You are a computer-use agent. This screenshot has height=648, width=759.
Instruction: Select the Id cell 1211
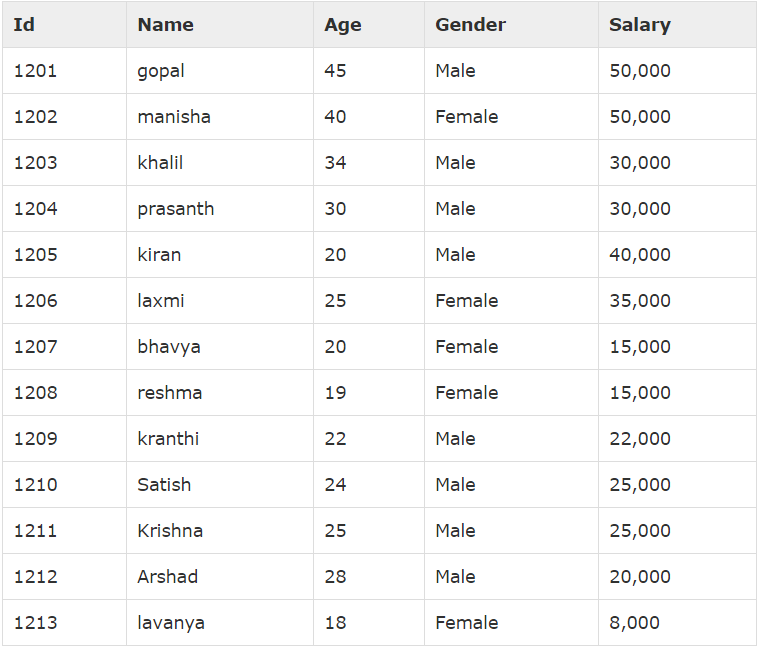(x=36, y=531)
